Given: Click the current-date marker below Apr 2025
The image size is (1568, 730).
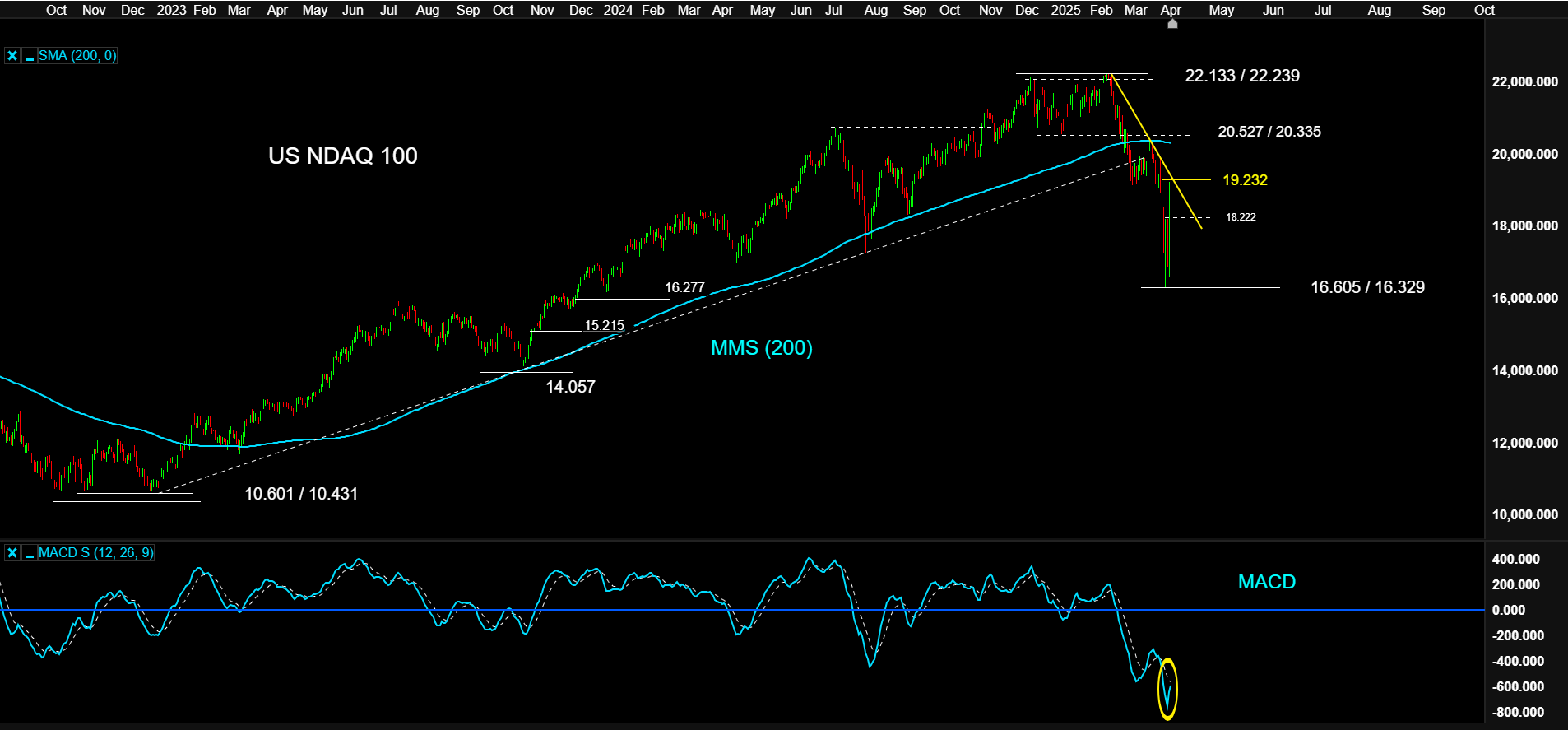Looking at the screenshot, I should (1172, 24).
